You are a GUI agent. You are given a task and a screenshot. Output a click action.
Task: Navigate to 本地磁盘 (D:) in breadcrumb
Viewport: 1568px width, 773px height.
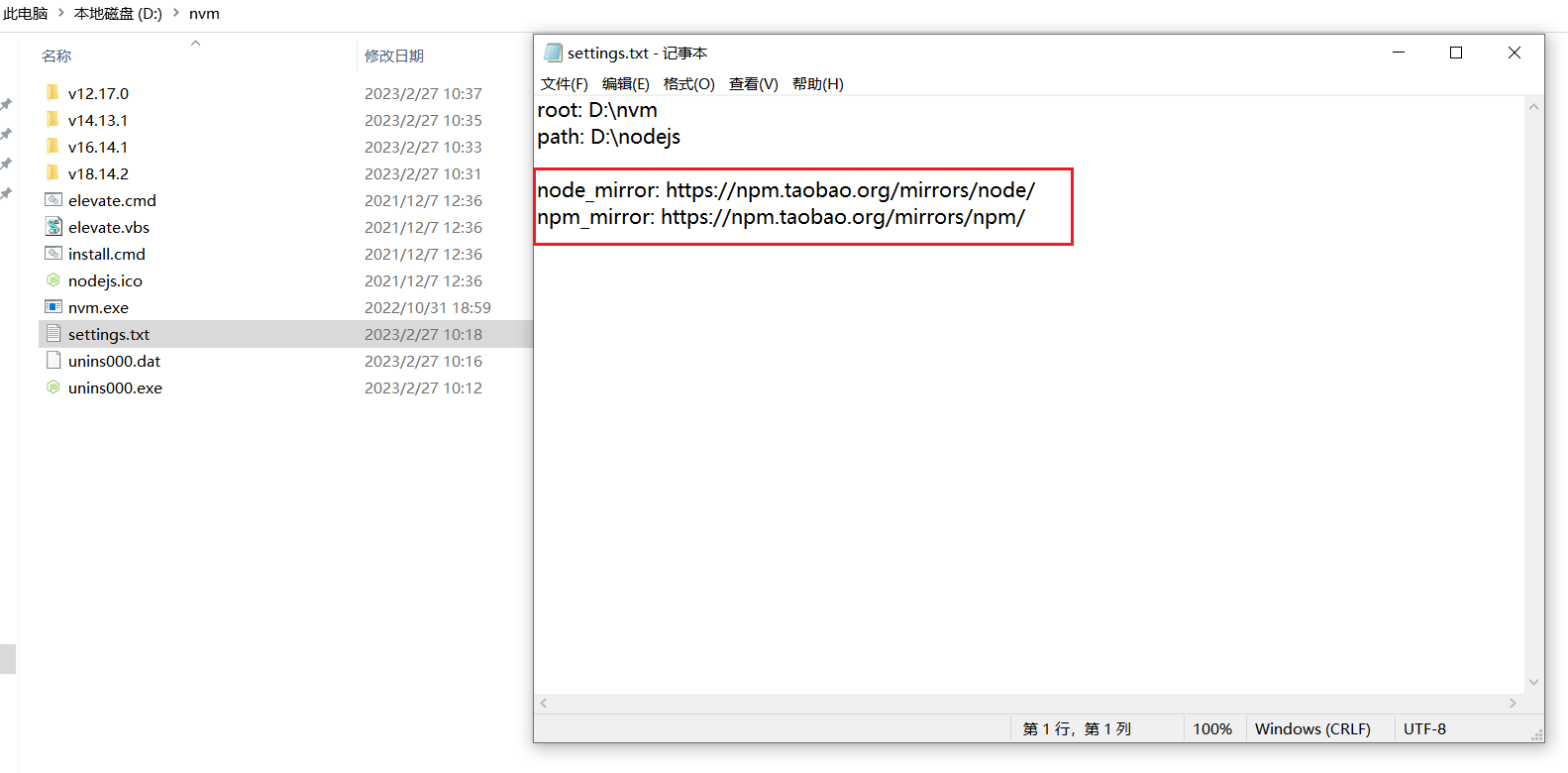click(x=118, y=14)
